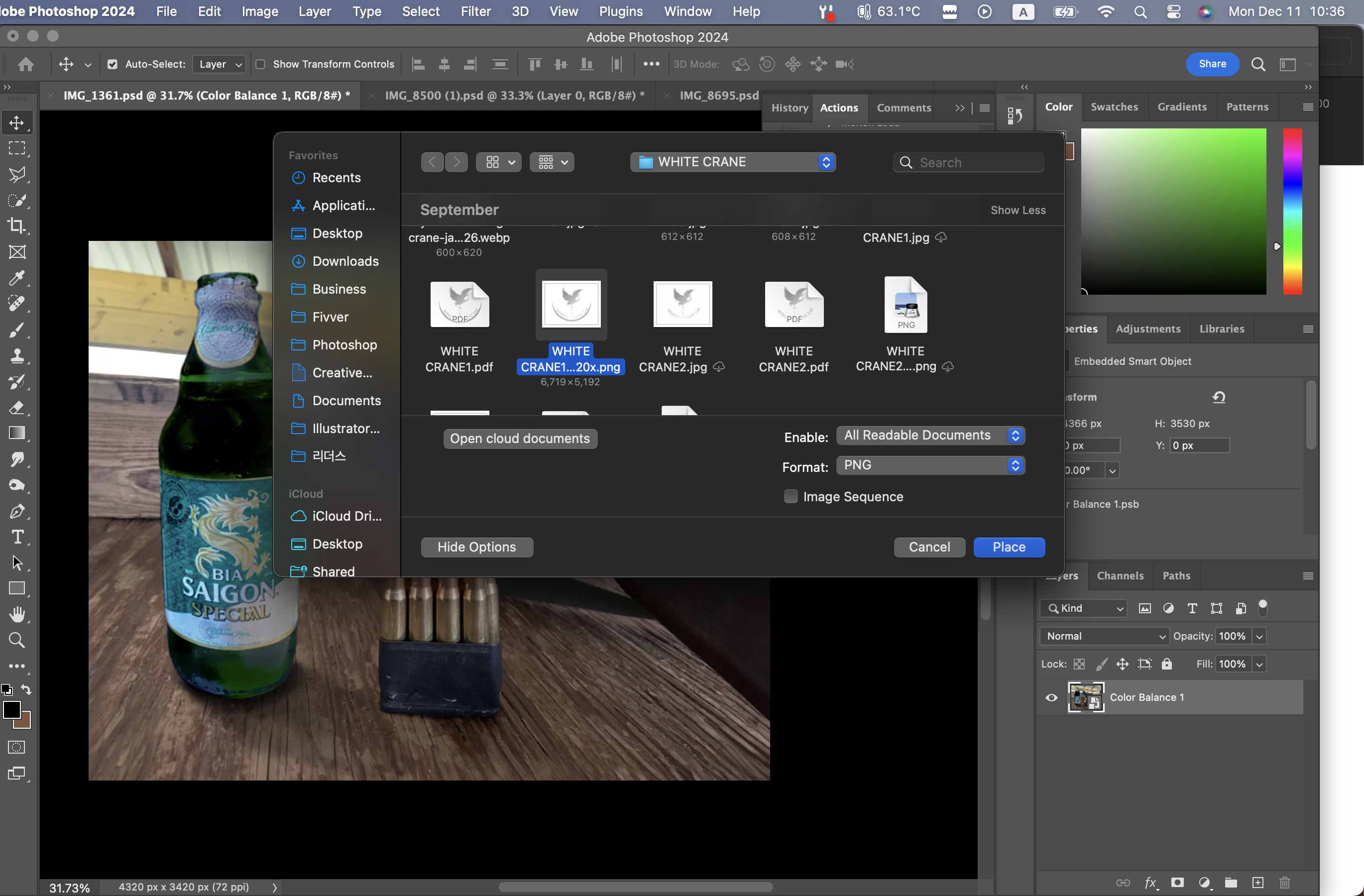The image size is (1364, 896).
Task: Switch to the Swatches tab
Action: [1114, 107]
